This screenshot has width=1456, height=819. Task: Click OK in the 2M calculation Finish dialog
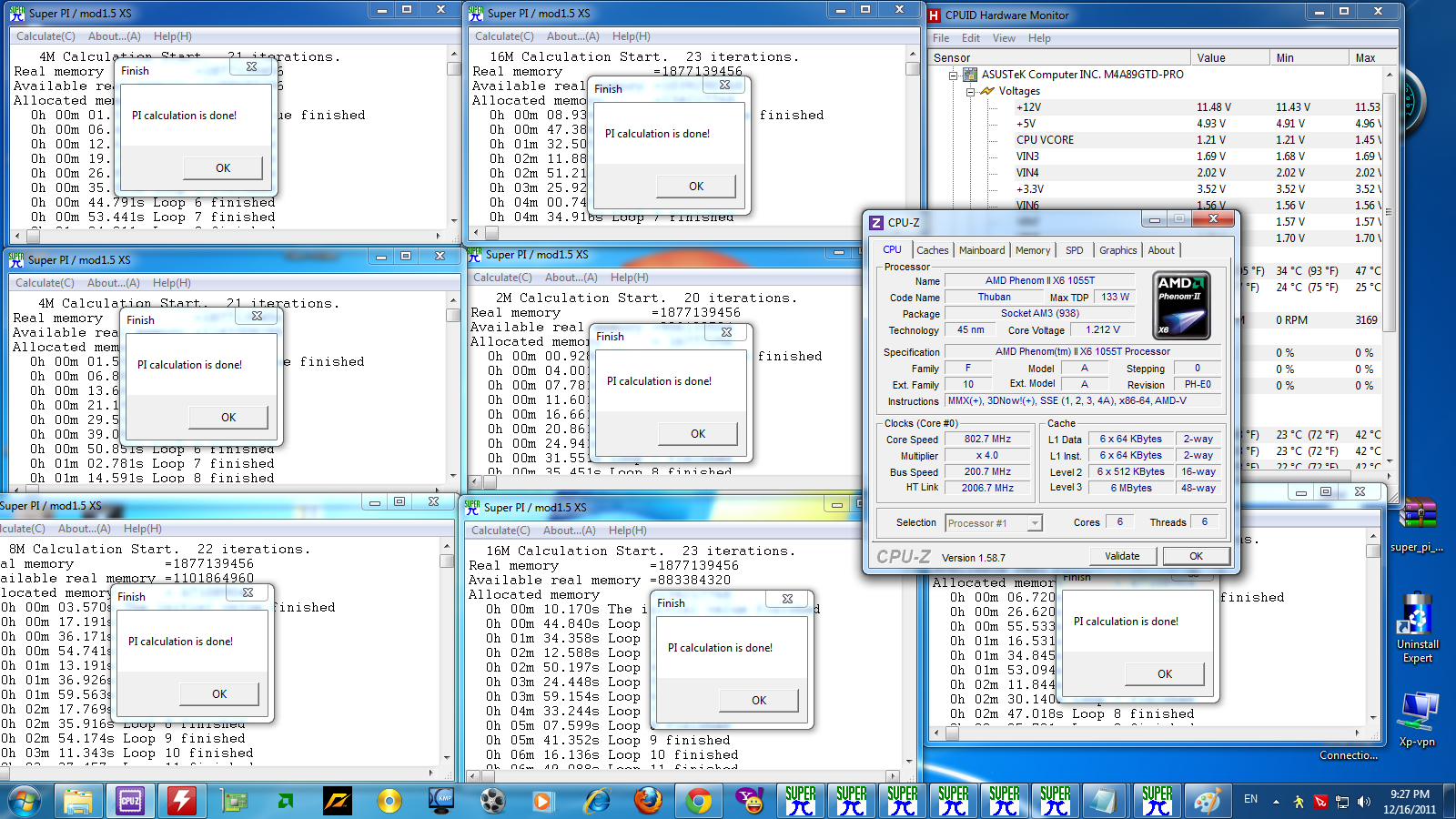[x=698, y=434]
